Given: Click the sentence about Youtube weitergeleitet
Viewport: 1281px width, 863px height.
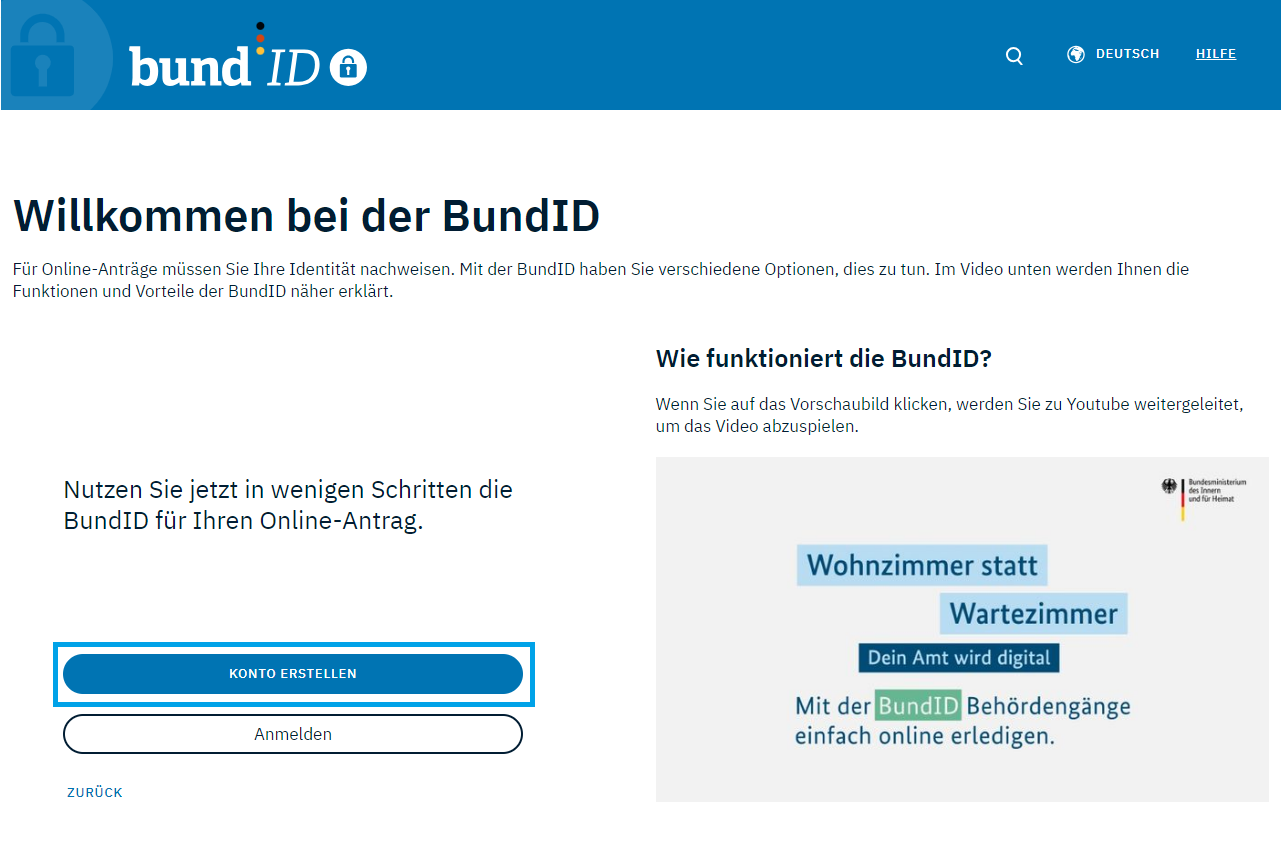Looking at the screenshot, I should coord(949,415).
